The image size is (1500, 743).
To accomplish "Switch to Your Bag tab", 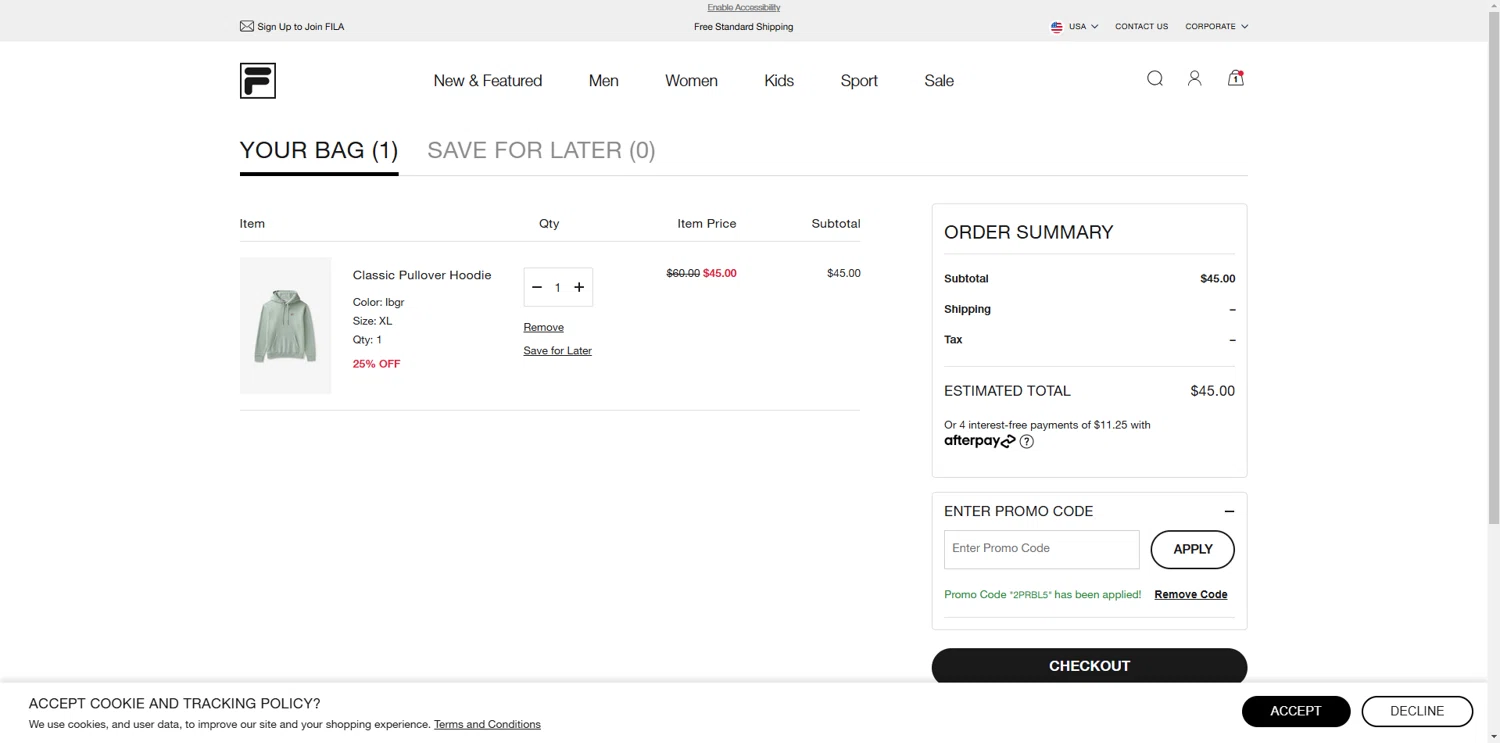I will [319, 151].
